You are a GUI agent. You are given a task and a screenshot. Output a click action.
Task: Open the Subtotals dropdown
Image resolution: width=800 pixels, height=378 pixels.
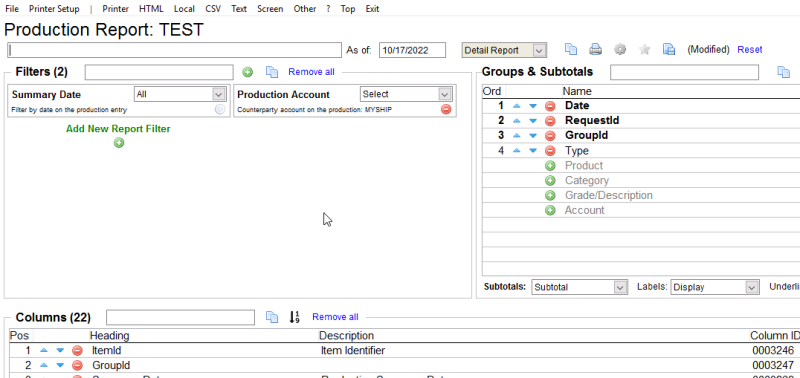[580, 287]
